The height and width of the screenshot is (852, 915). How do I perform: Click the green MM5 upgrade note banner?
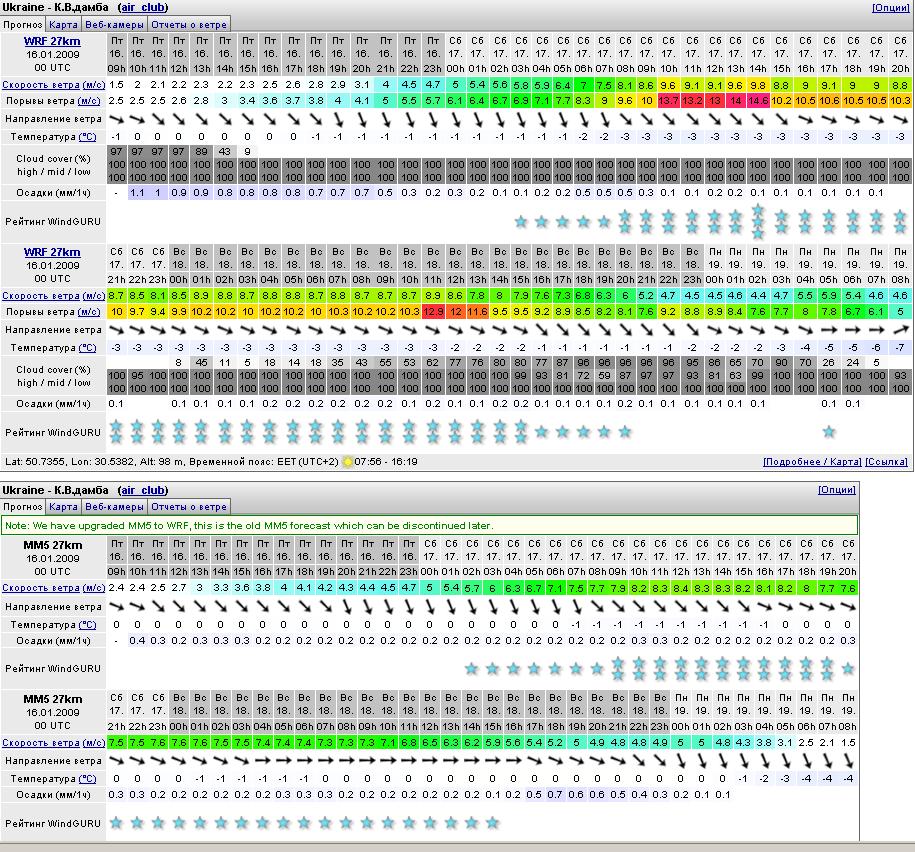tap(429, 525)
